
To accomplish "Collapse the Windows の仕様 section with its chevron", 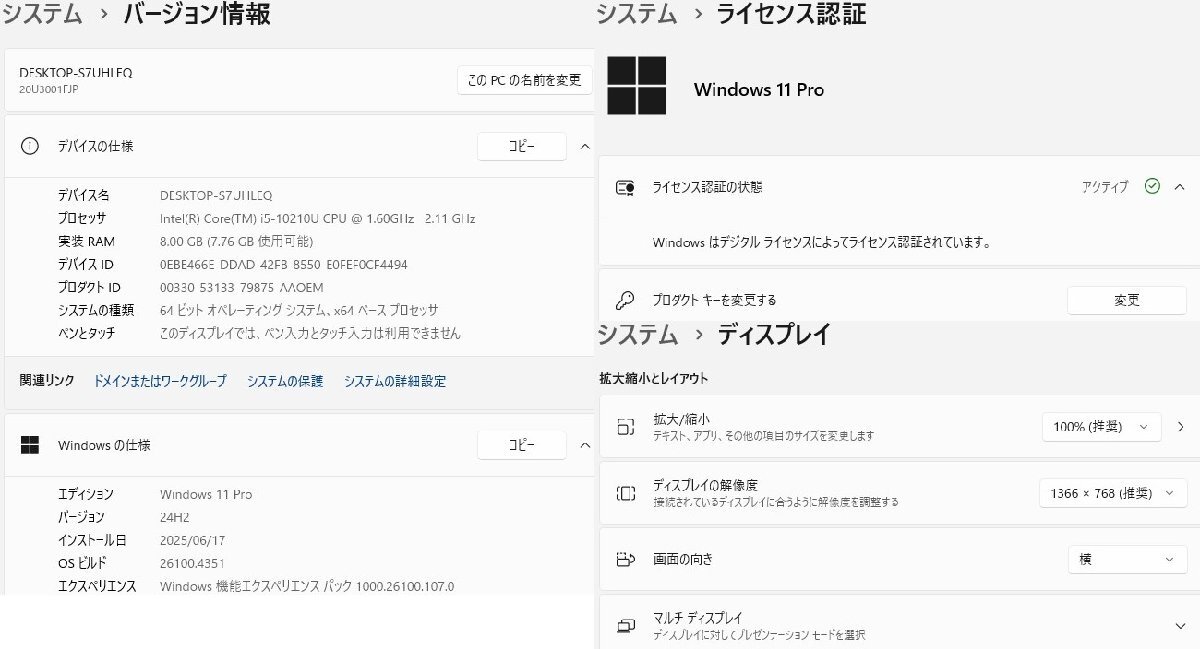I will click(x=585, y=445).
